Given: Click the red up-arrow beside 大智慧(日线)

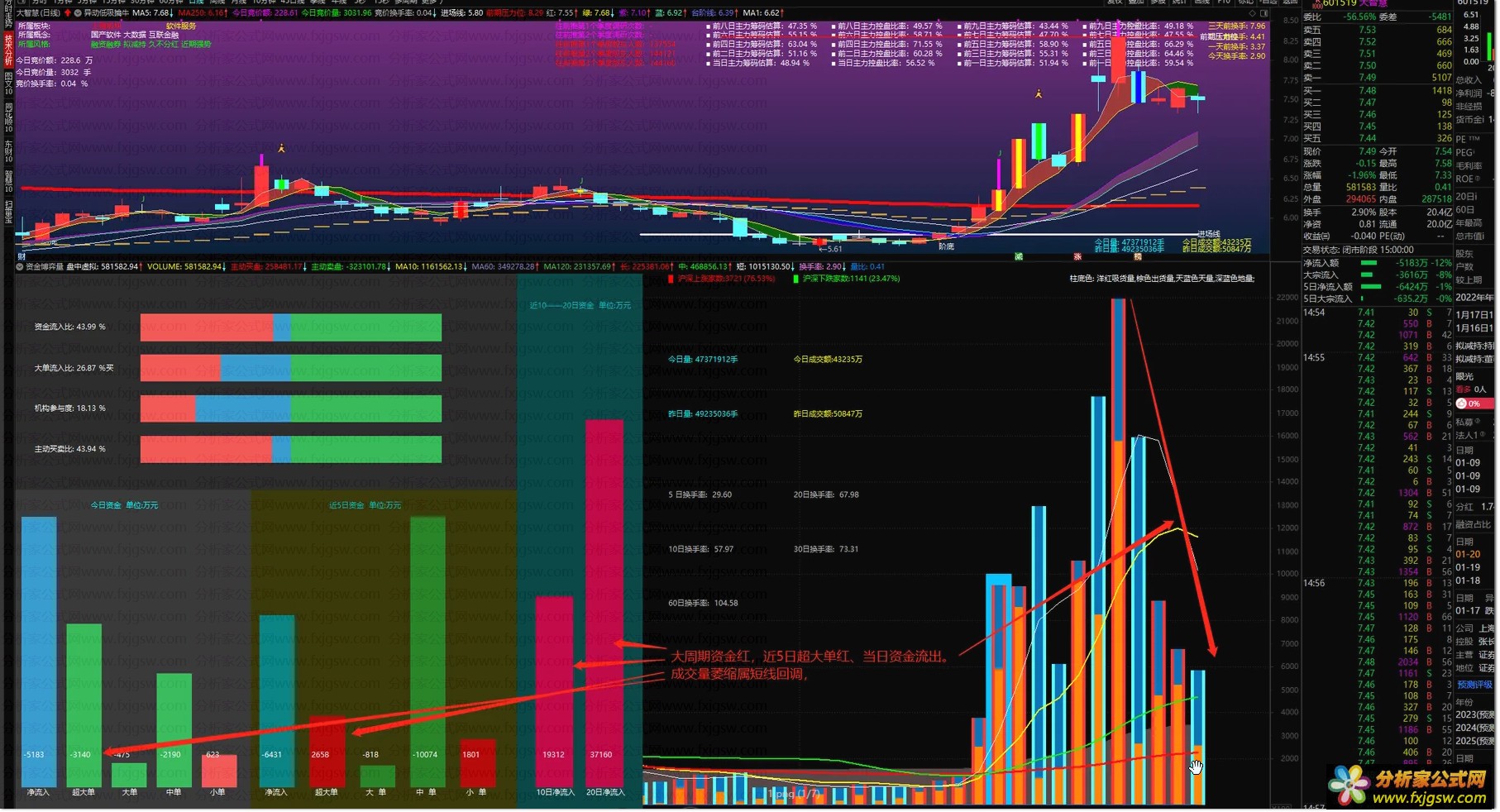Looking at the screenshot, I should 68,13.
